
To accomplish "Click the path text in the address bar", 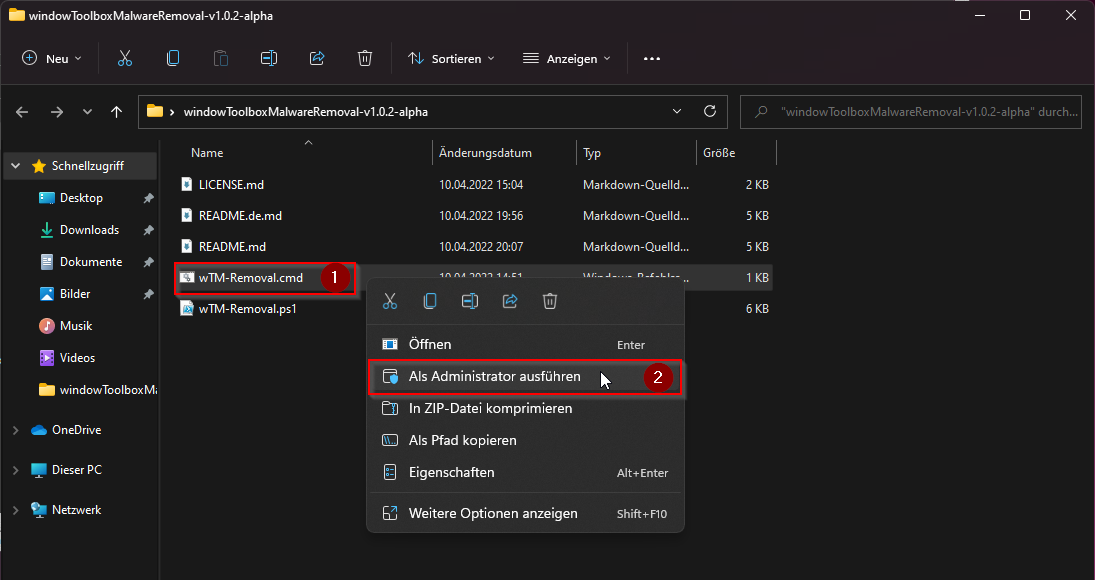I will click(306, 112).
